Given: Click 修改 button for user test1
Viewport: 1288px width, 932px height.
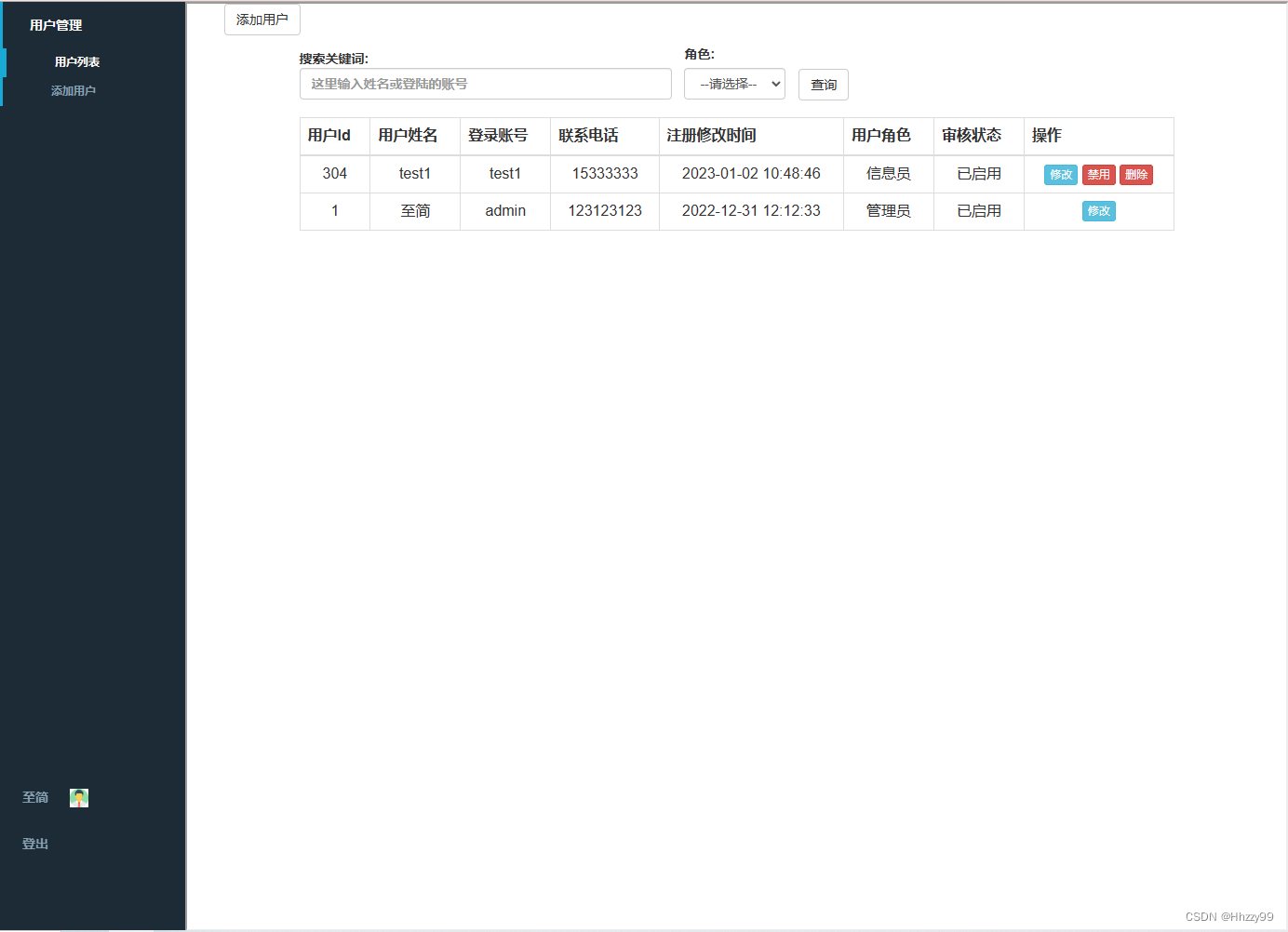Looking at the screenshot, I should coord(1061,175).
